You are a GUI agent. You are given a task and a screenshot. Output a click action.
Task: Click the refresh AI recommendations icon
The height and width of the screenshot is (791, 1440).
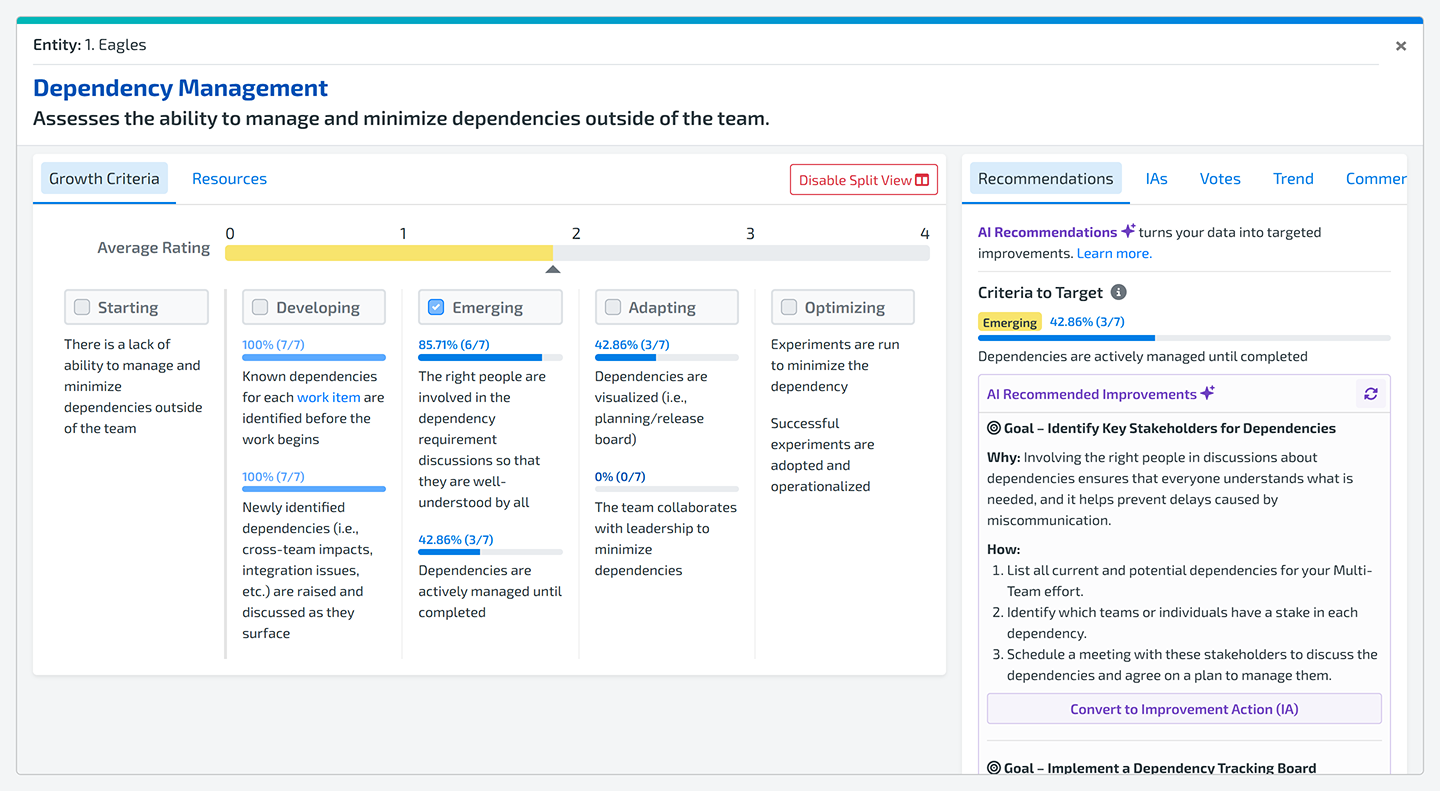1371,394
